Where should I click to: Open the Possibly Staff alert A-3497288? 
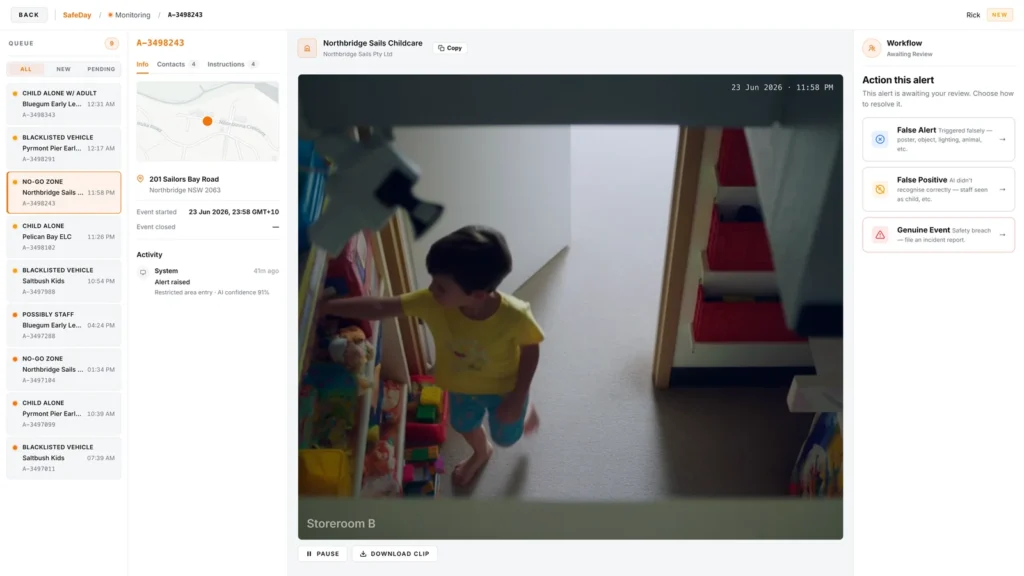(x=64, y=325)
